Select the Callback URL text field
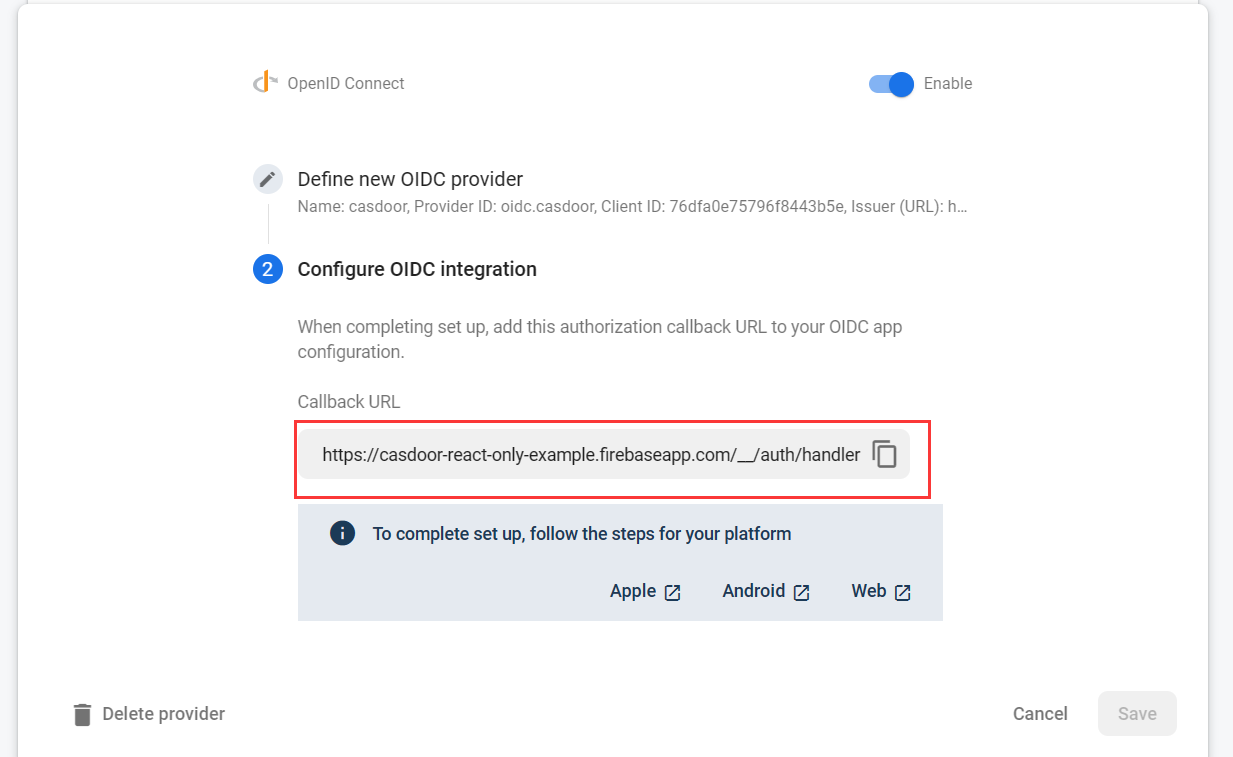1233x757 pixels. pos(590,454)
